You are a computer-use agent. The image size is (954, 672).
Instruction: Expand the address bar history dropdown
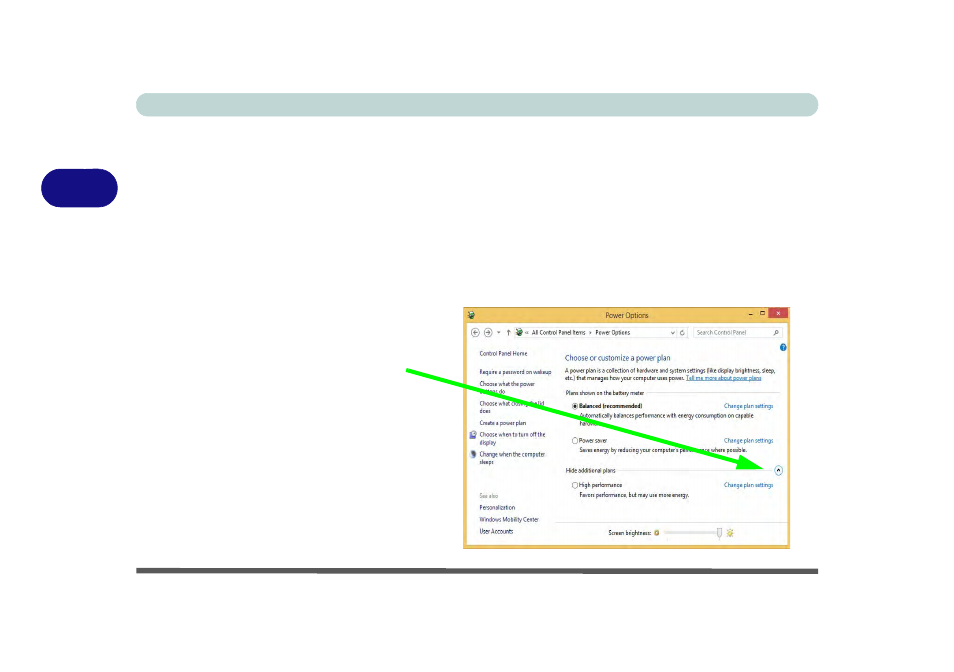tap(672, 333)
